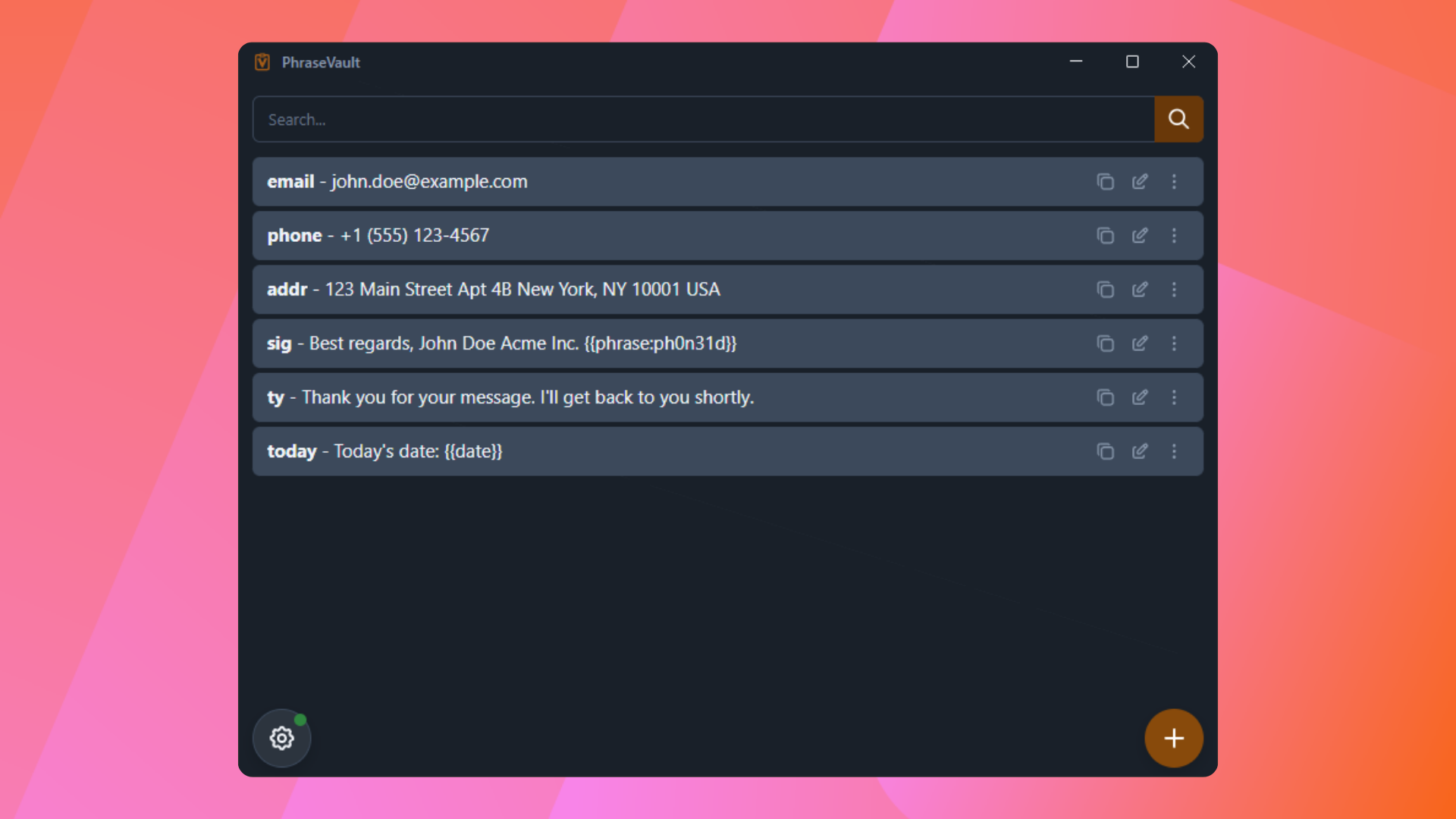Check the green status indicator near settings

pos(299,718)
